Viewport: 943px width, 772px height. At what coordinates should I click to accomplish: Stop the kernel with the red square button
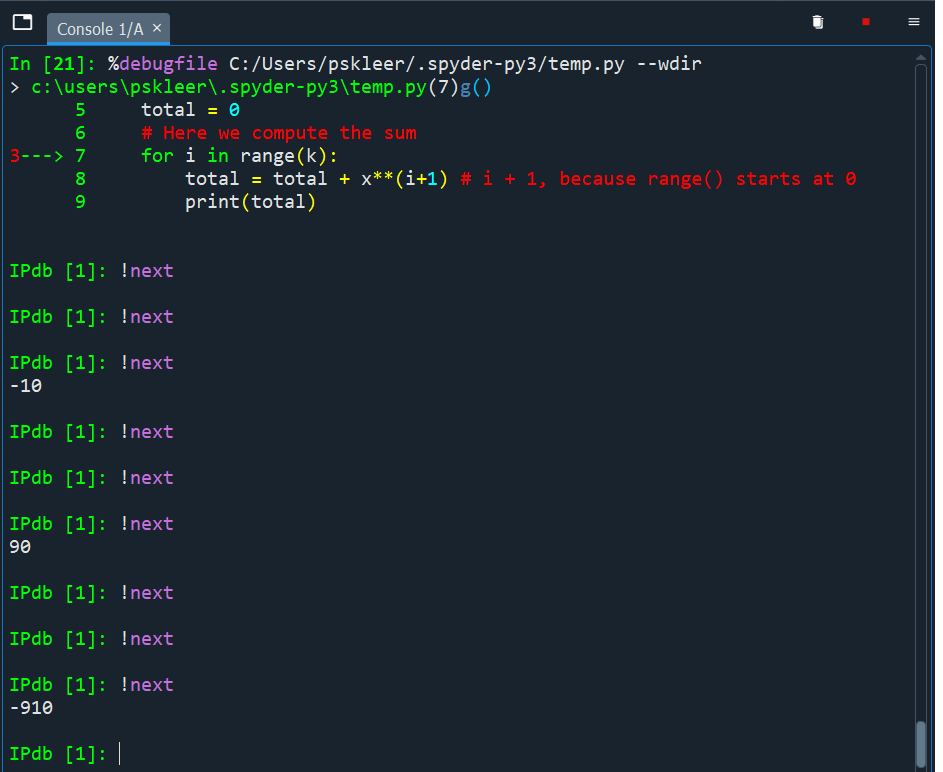[x=865, y=22]
